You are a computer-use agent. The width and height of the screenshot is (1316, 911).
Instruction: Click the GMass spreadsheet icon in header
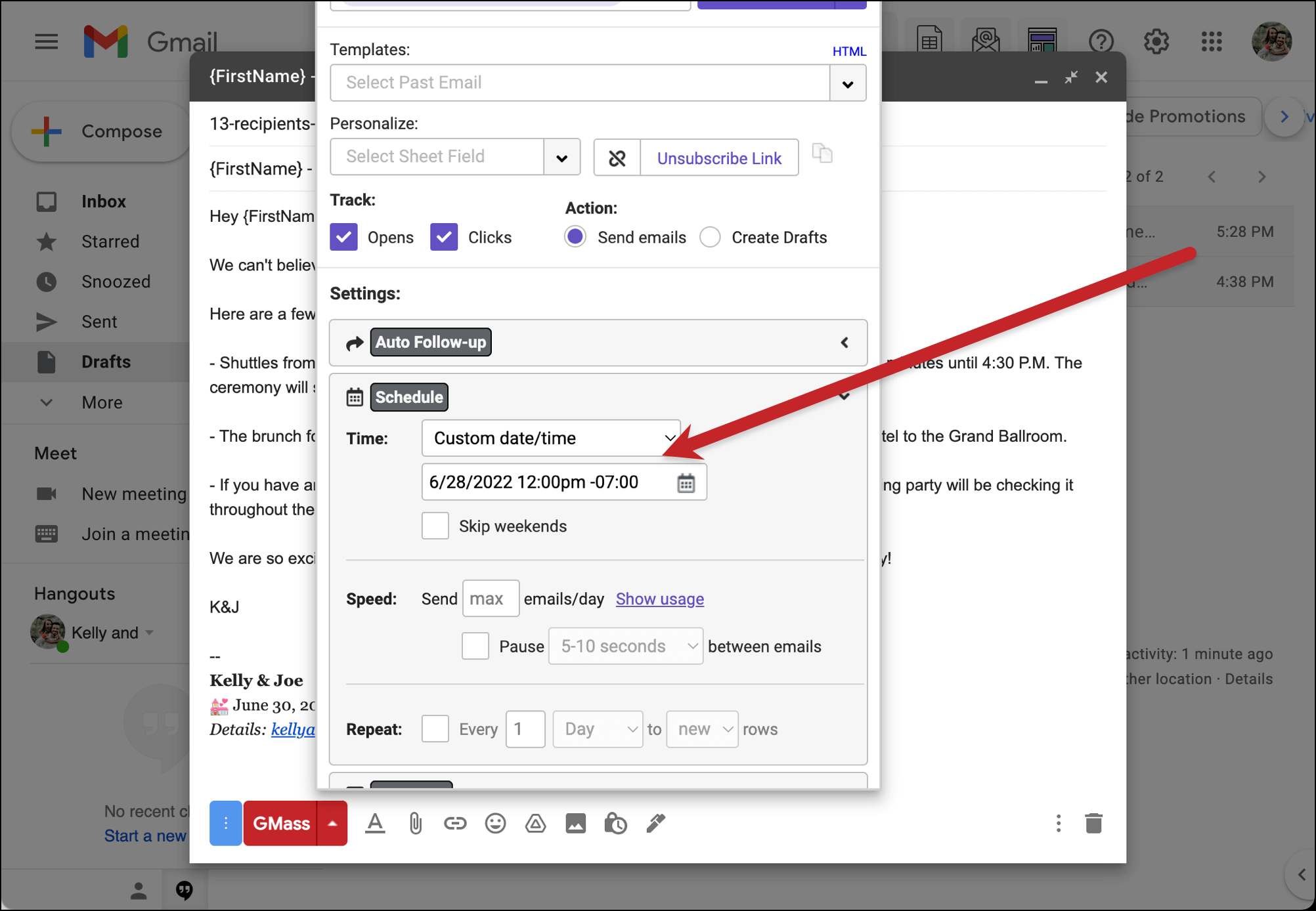pos(929,41)
